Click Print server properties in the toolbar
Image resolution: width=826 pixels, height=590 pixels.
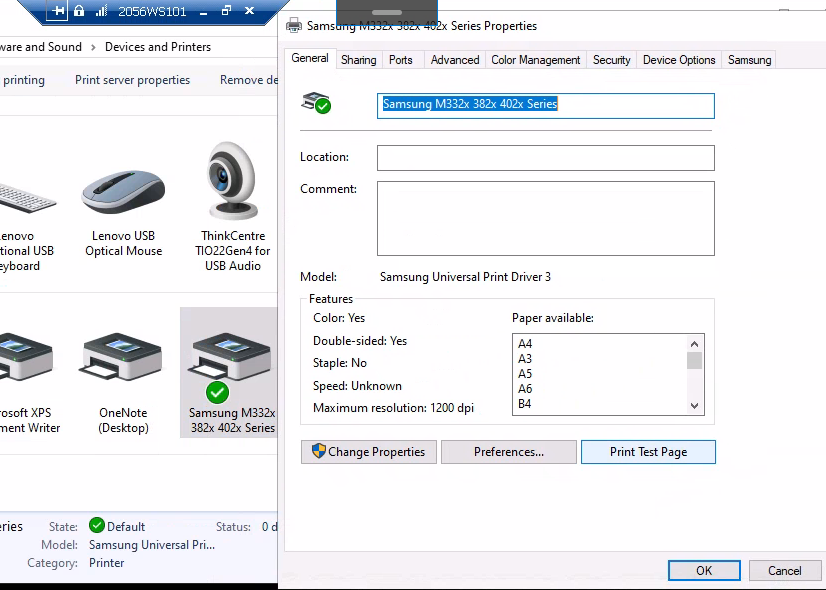132,80
